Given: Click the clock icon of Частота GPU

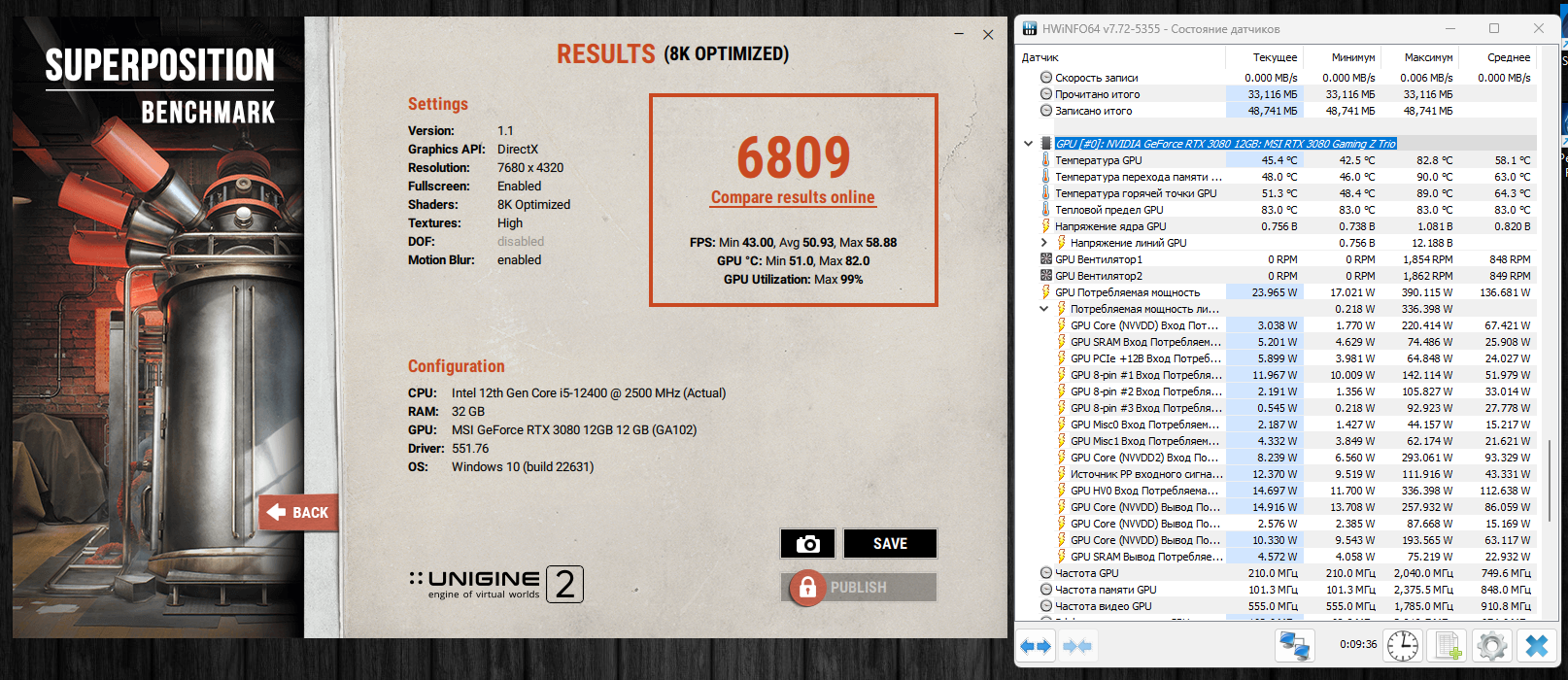Looking at the screenshot, I should [1046, 573].
